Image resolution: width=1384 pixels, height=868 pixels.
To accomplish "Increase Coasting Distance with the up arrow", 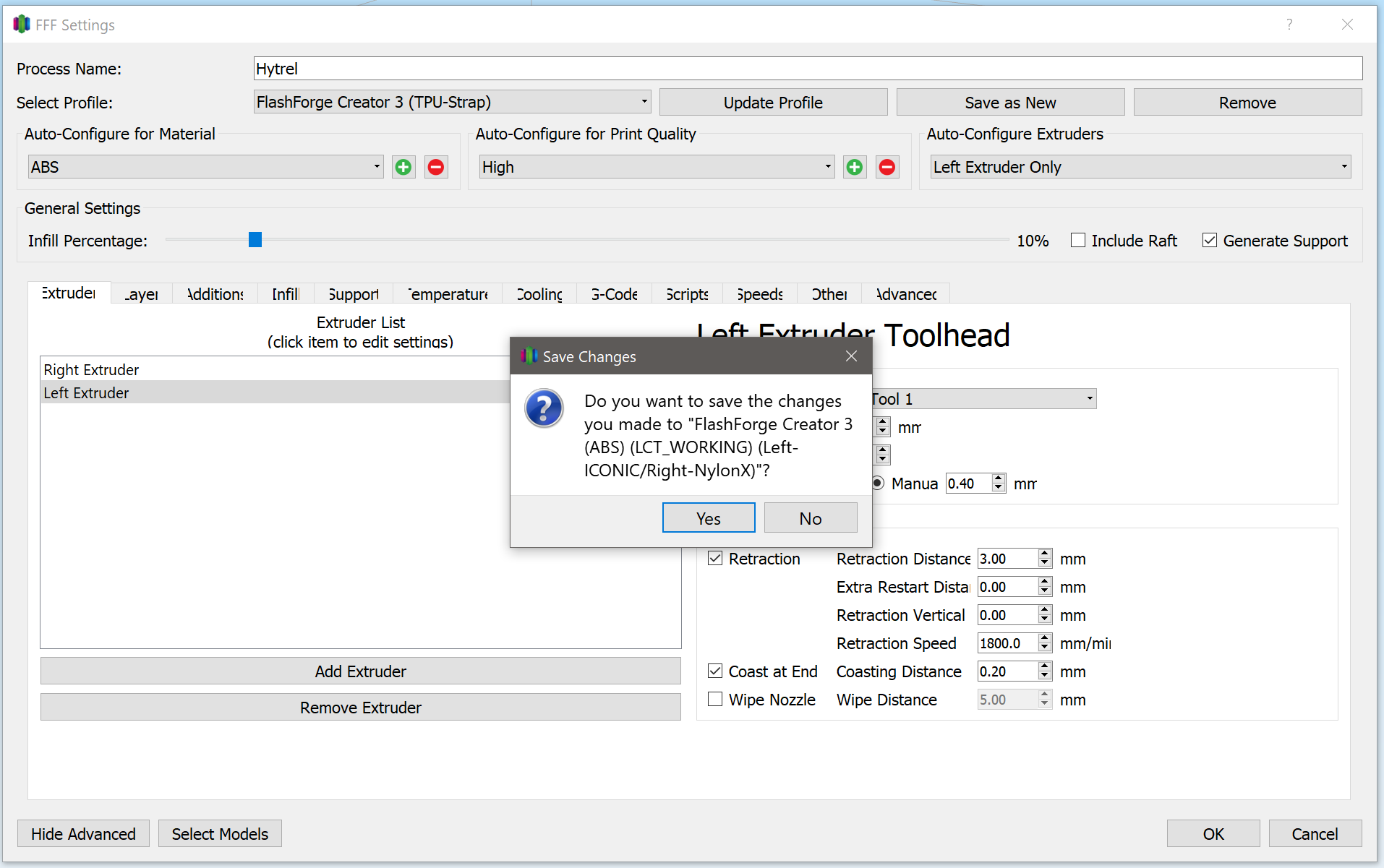I will pyautogui.click(x=1044, y=666).
